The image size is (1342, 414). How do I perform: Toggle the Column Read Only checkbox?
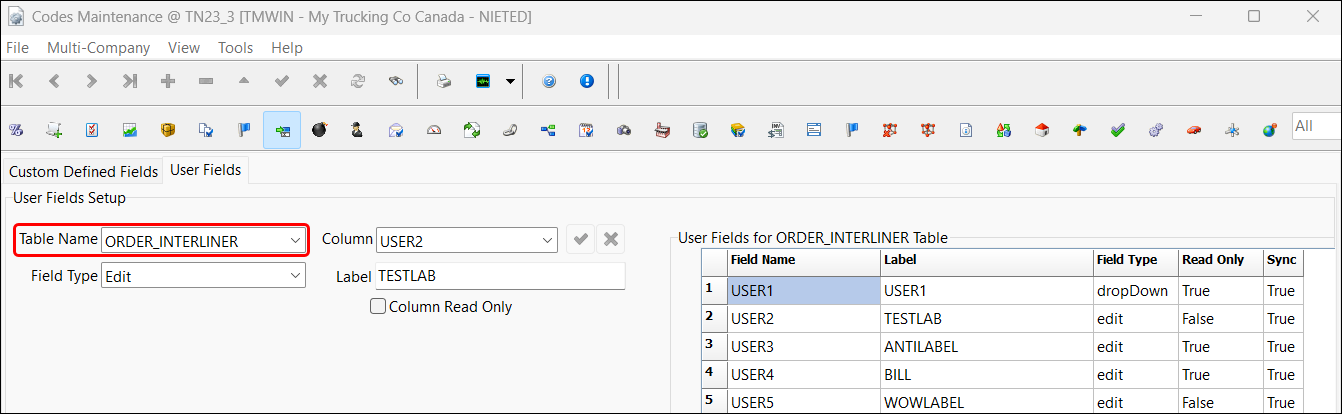(378, 307)
